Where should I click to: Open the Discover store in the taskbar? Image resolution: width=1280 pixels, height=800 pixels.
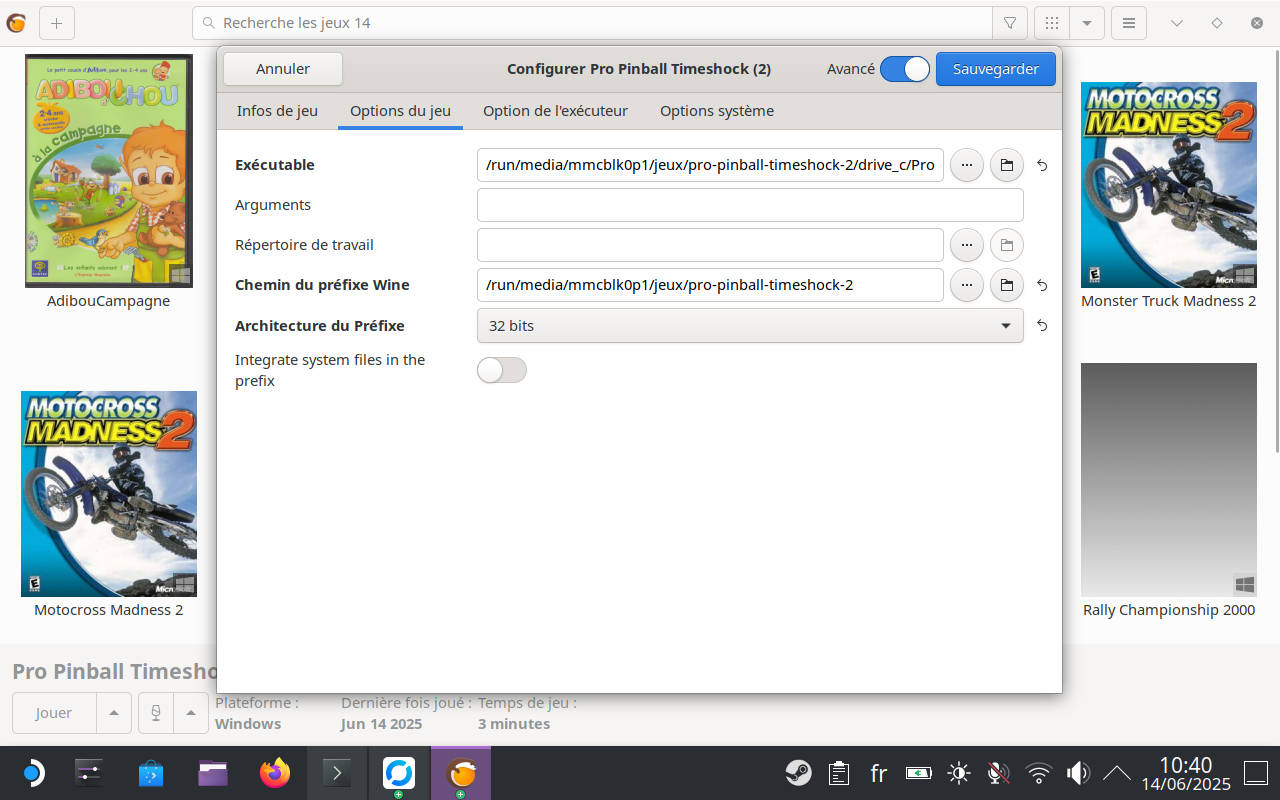coord(151,773)
